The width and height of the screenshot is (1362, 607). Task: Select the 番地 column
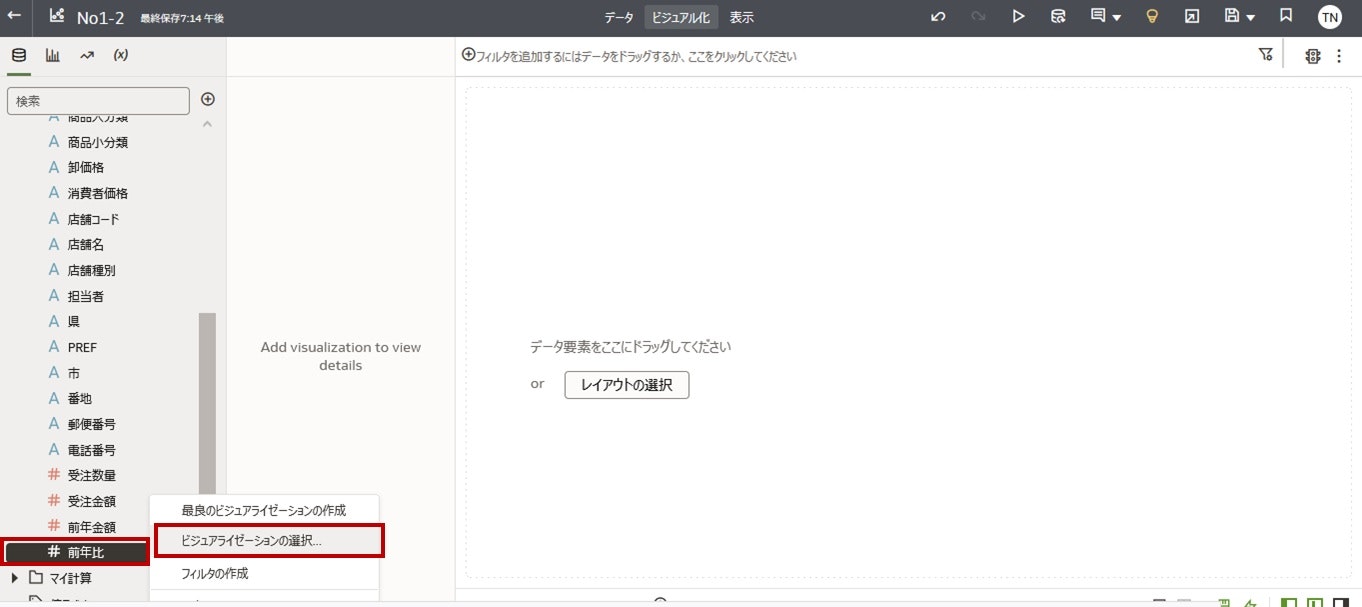click(80, 398)
